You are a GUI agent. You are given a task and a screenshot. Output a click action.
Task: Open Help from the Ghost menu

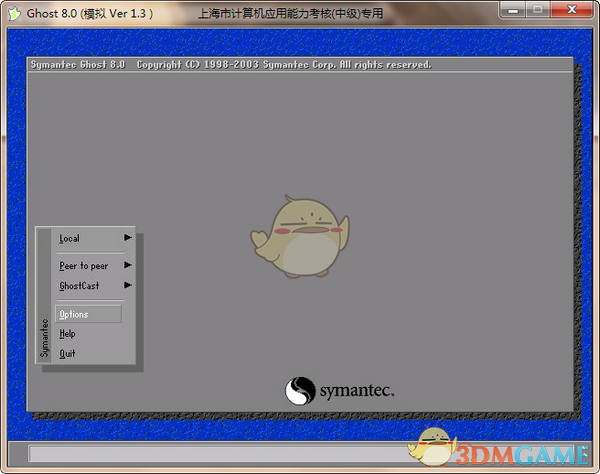tap(68, 334)
